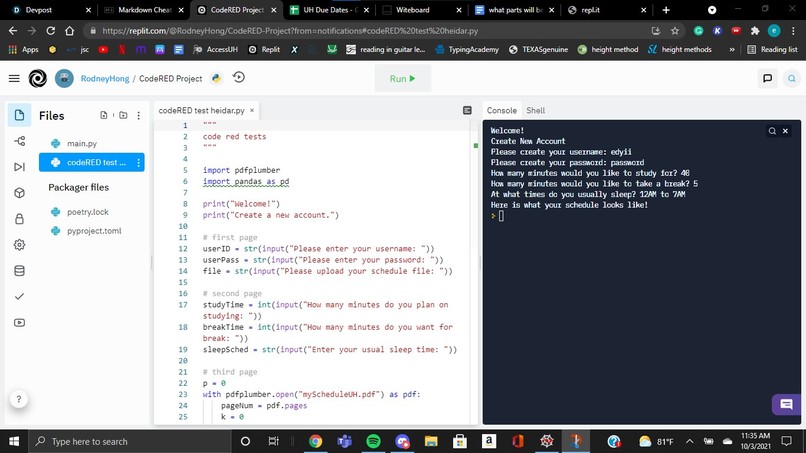Toggle the editor layout/markdown icon
The image size is (806, 453).
[x=467, y=111]
